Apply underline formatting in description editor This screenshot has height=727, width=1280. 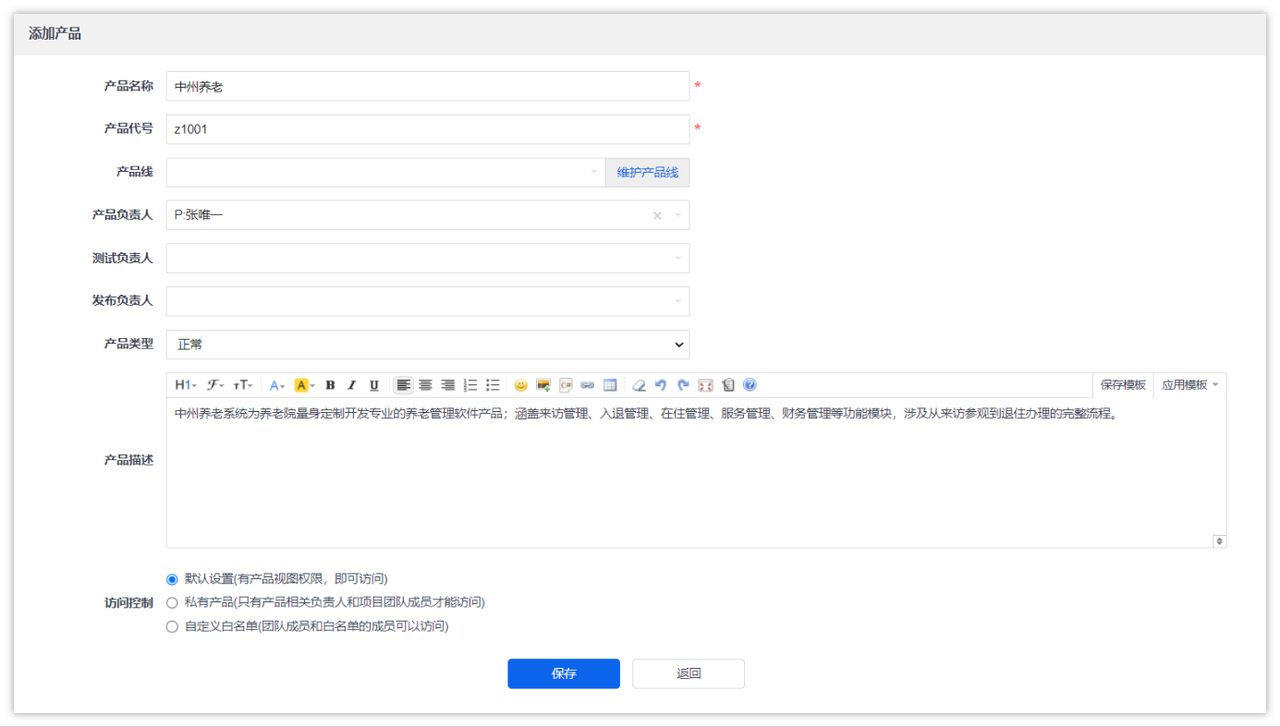374,385
